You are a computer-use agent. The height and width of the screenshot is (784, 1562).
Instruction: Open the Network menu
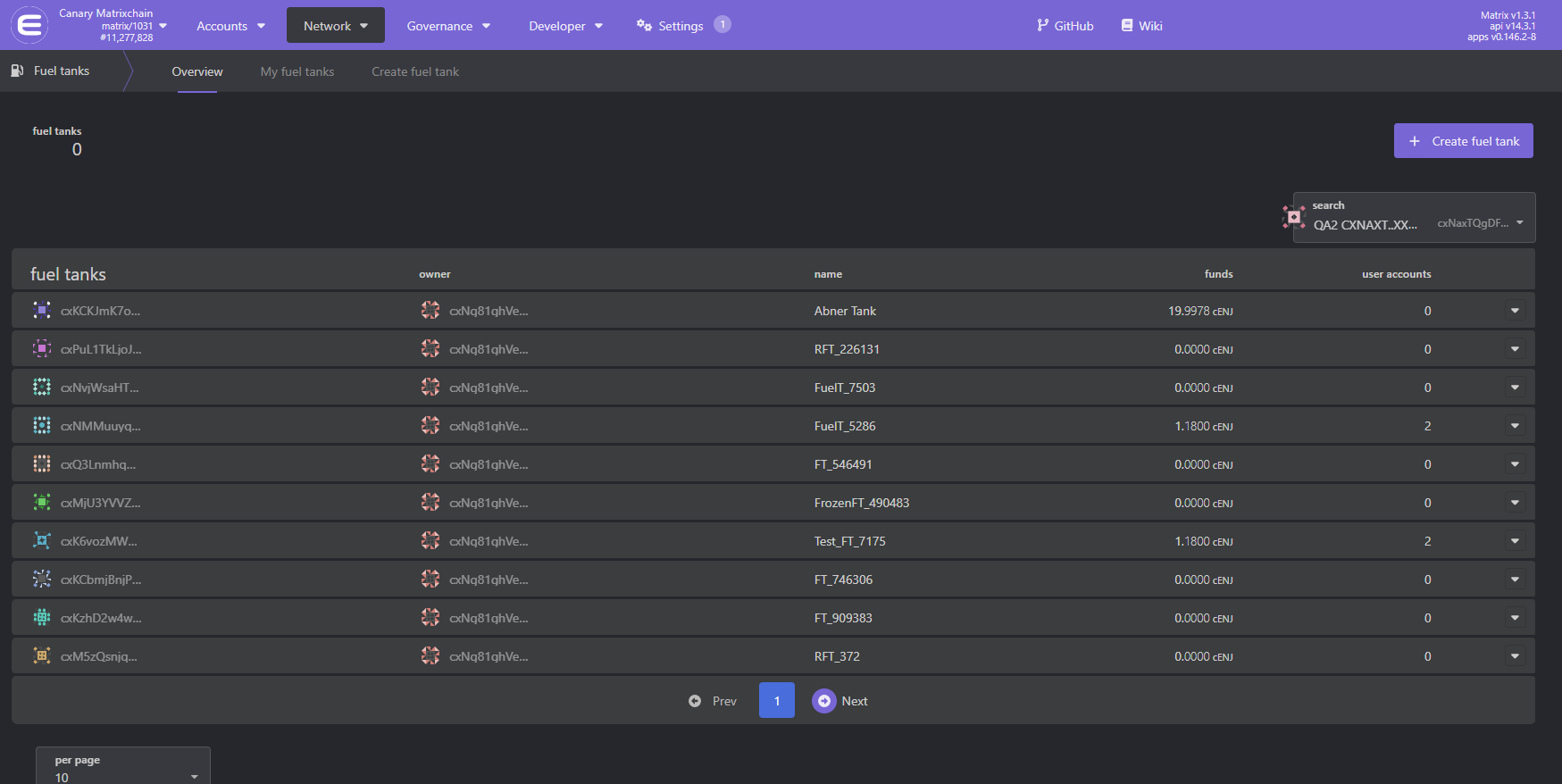[x=336, y=26]
